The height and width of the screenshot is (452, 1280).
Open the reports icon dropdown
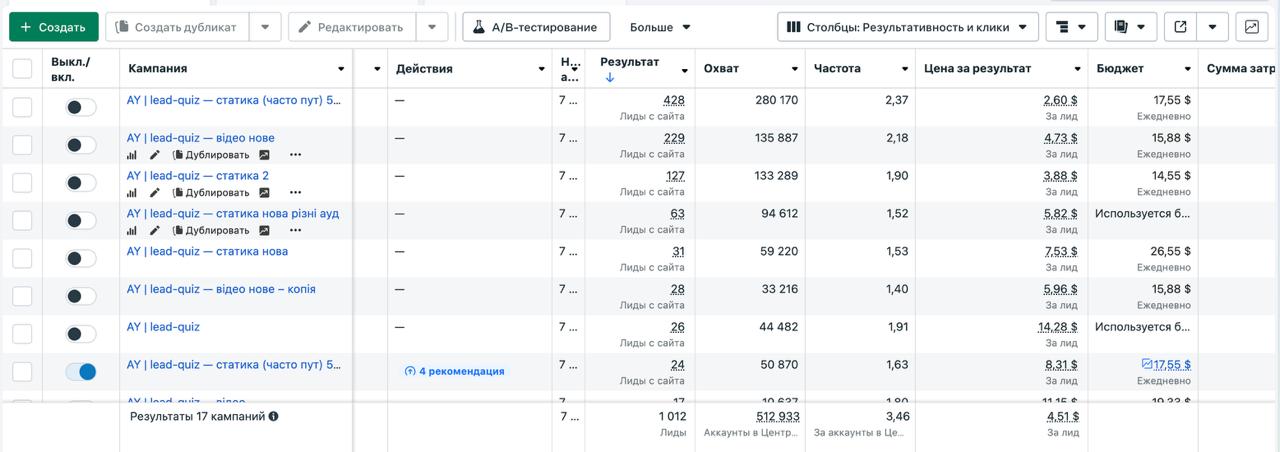pos(1132,27)
